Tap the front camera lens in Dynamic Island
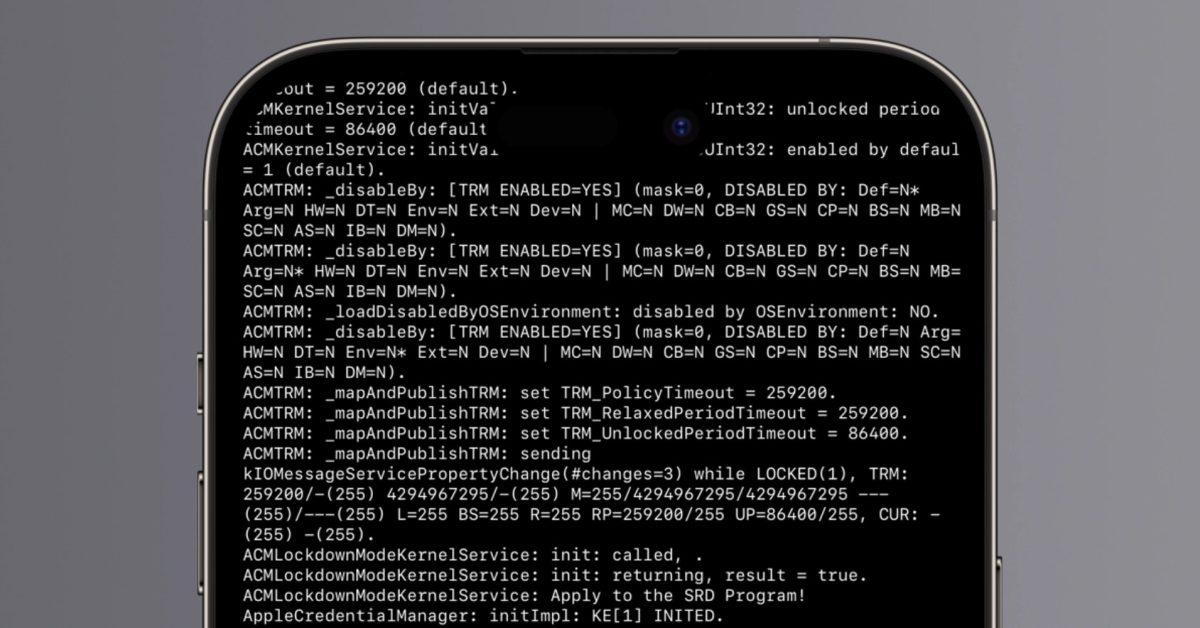This screenshot has width=1200, height=628. coord(680,128)
